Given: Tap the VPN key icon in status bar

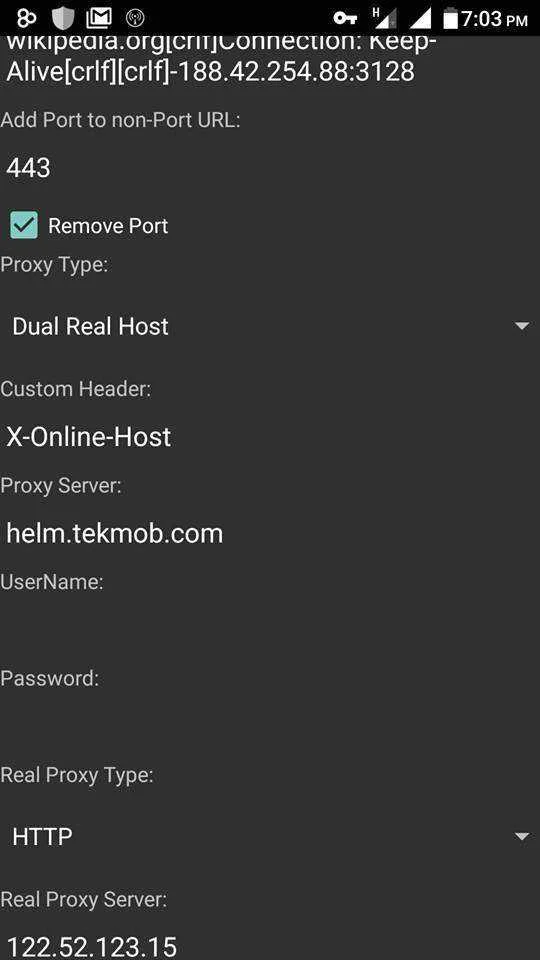Looking at the screenshot, I should coord(345,18).
